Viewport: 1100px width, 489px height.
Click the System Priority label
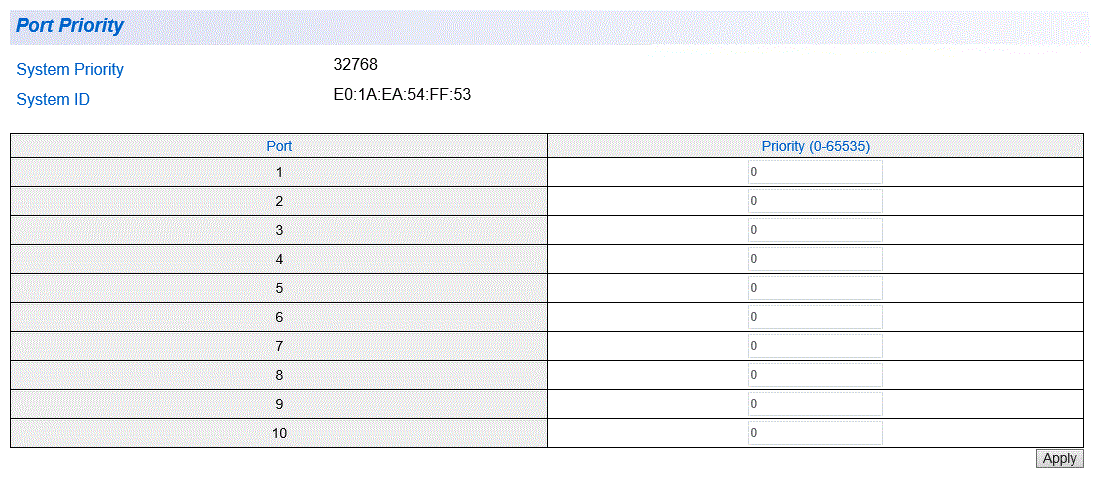point(70,69)
